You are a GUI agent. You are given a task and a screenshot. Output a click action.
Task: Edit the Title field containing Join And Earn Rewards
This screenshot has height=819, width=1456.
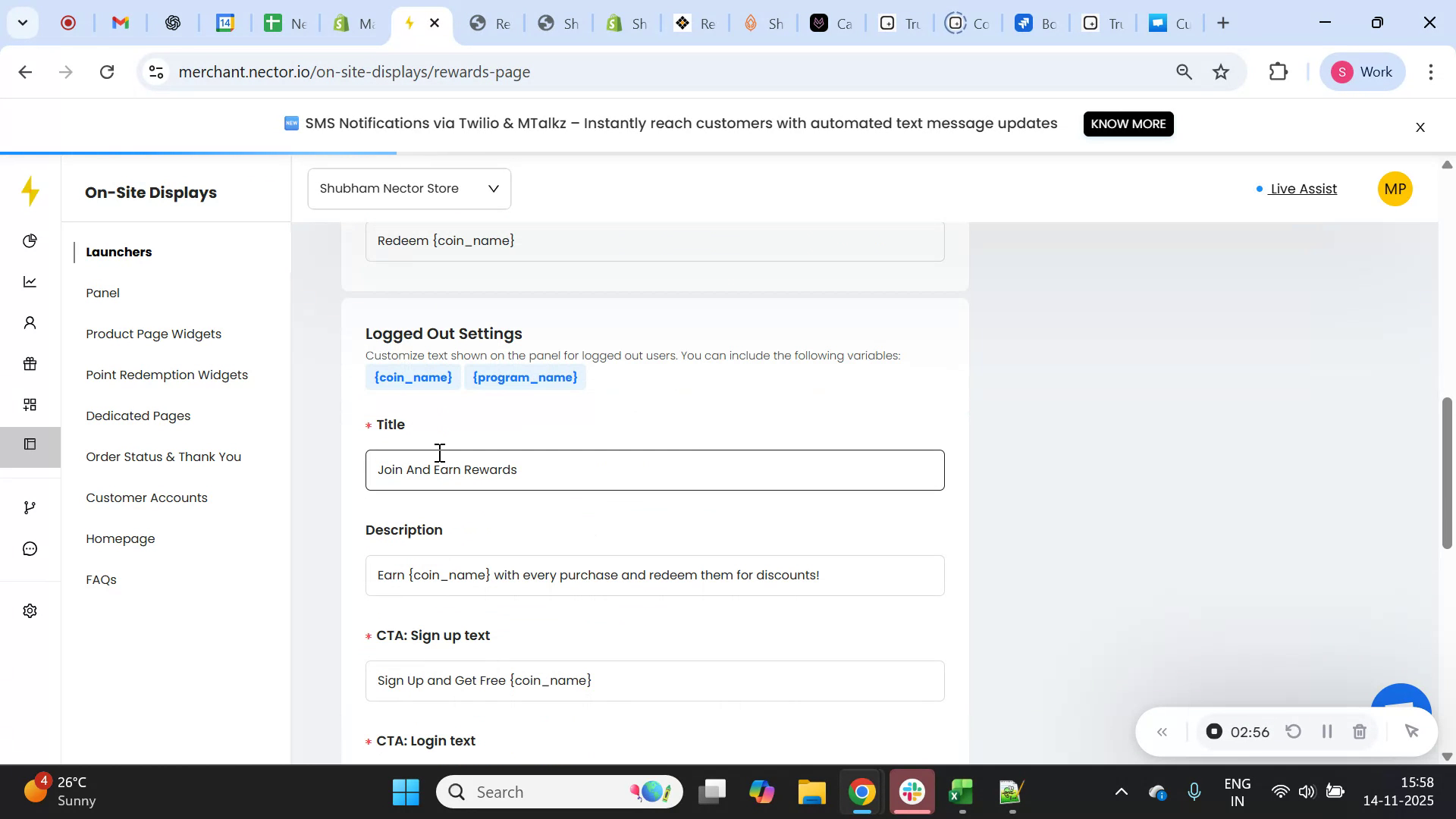click(654, 469)
